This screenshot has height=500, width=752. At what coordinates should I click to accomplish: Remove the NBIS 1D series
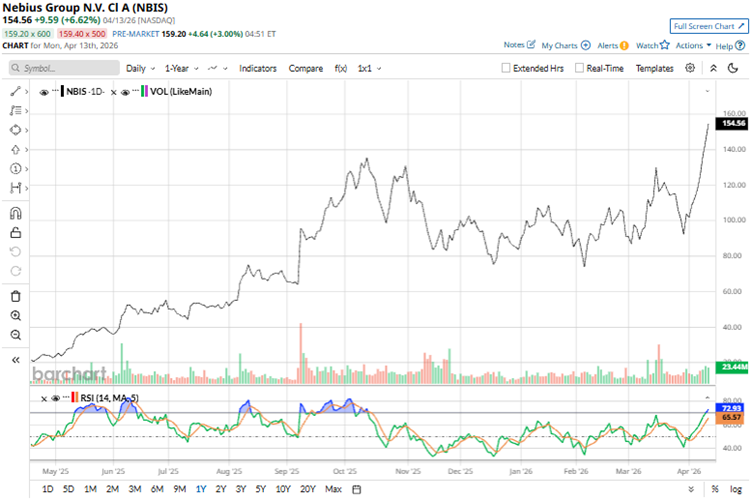pyautogui.click(x=114, y=92)
